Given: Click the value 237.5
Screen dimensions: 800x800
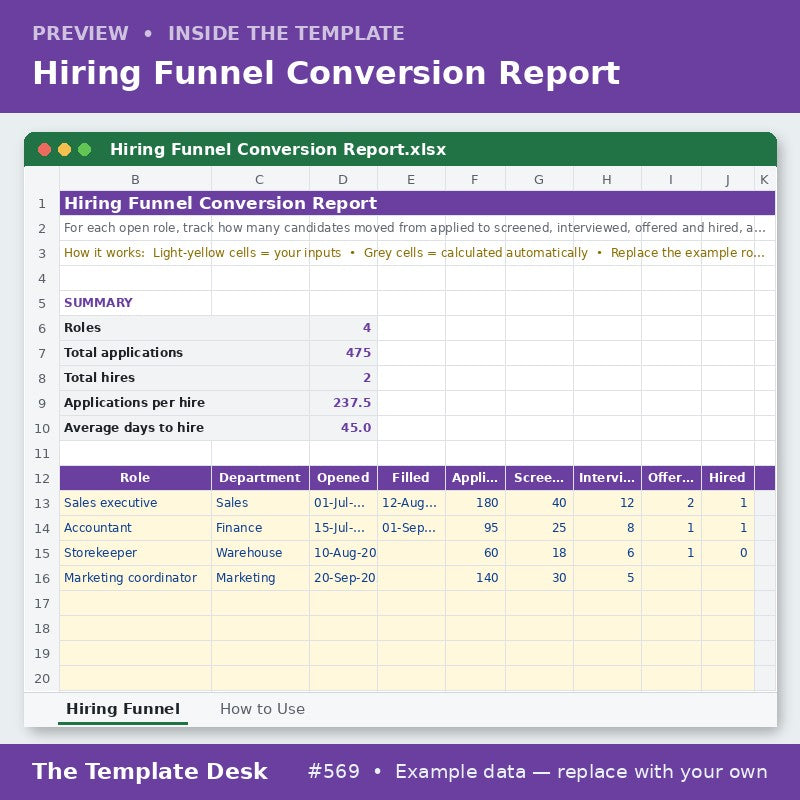Looking at the screenshot, I should click(x=343, y=403).
